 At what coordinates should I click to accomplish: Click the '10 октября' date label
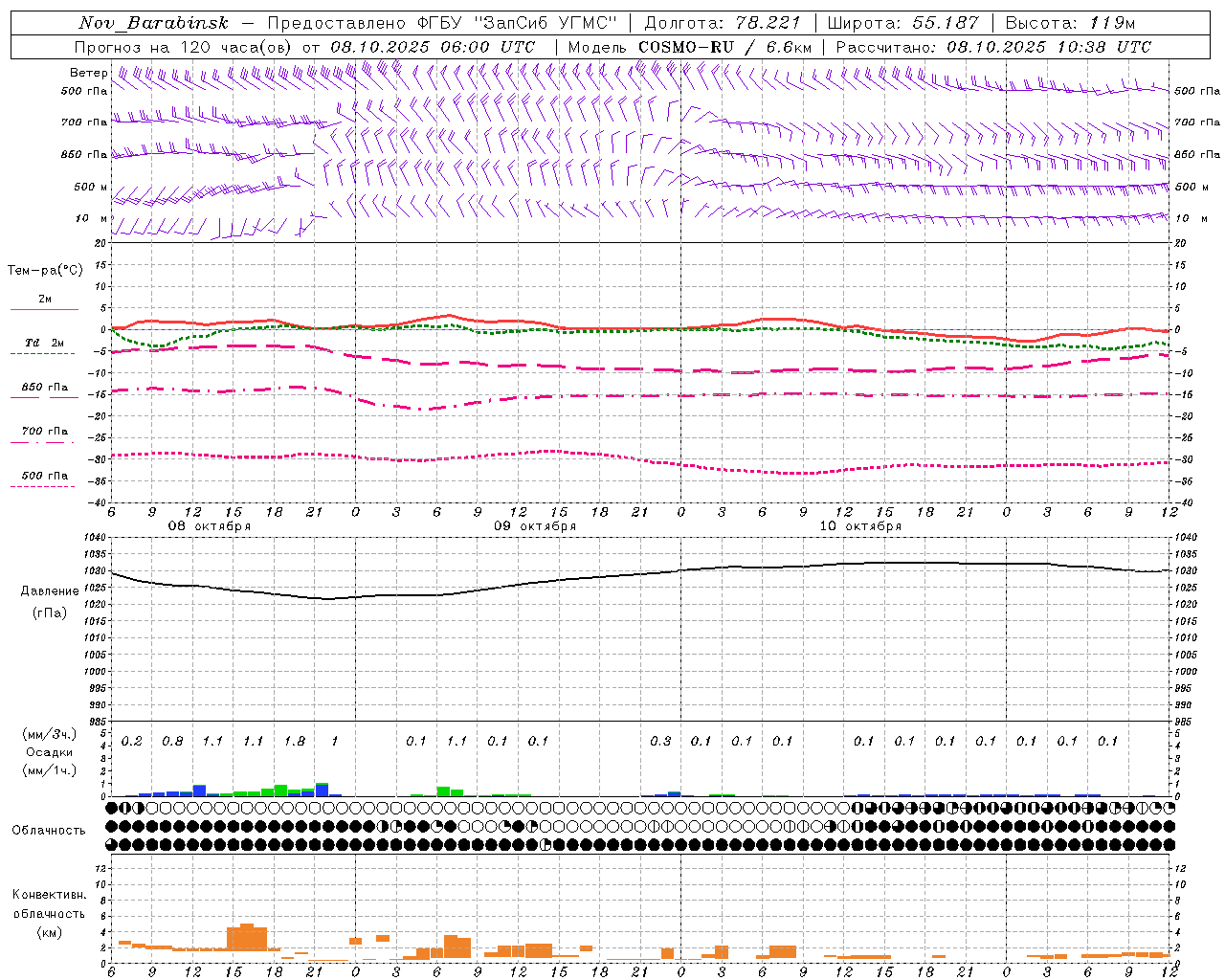tap(860, 526)
